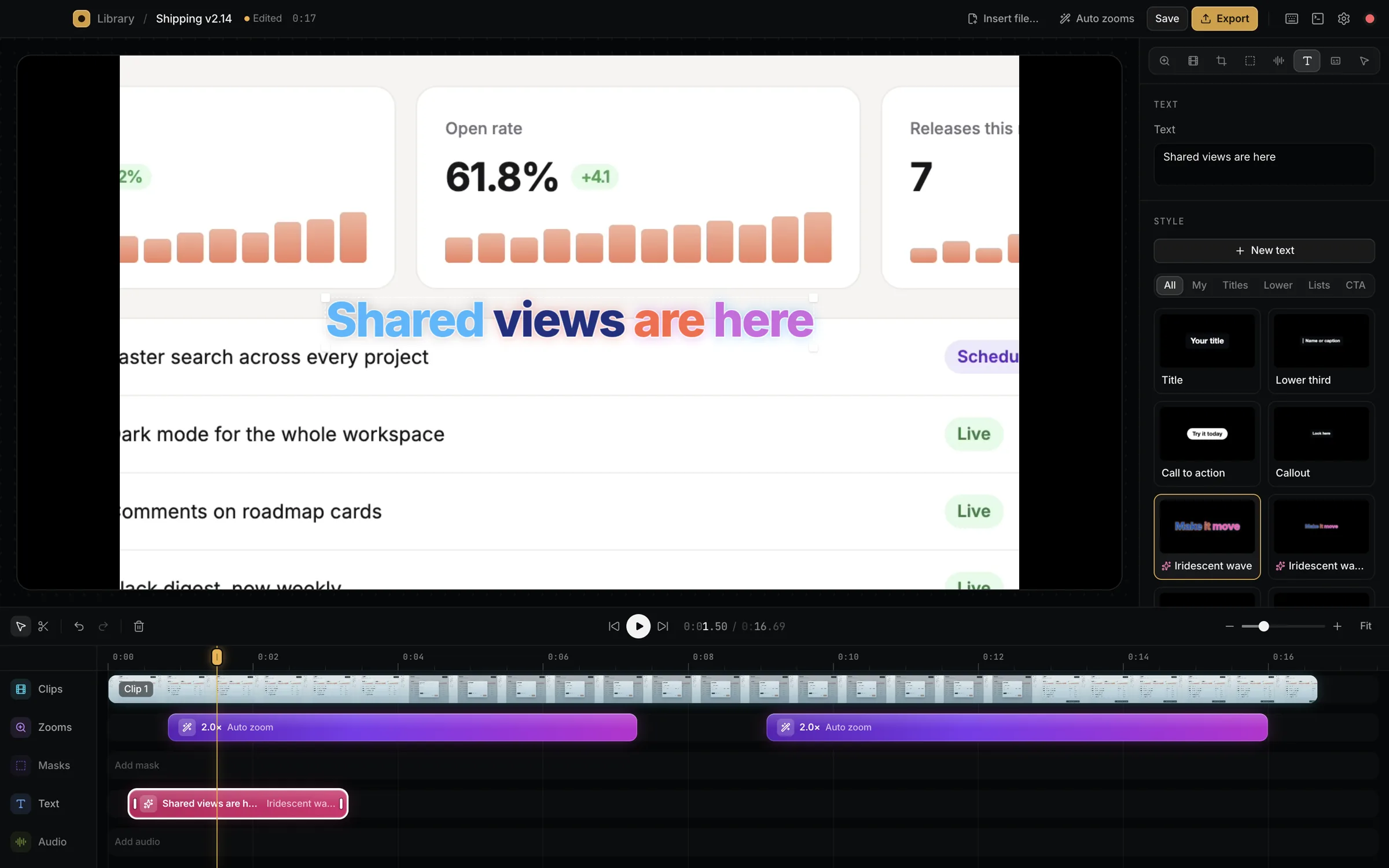
Task: Select the pointer tool in timeline toolbar
Action: [20, 626]
